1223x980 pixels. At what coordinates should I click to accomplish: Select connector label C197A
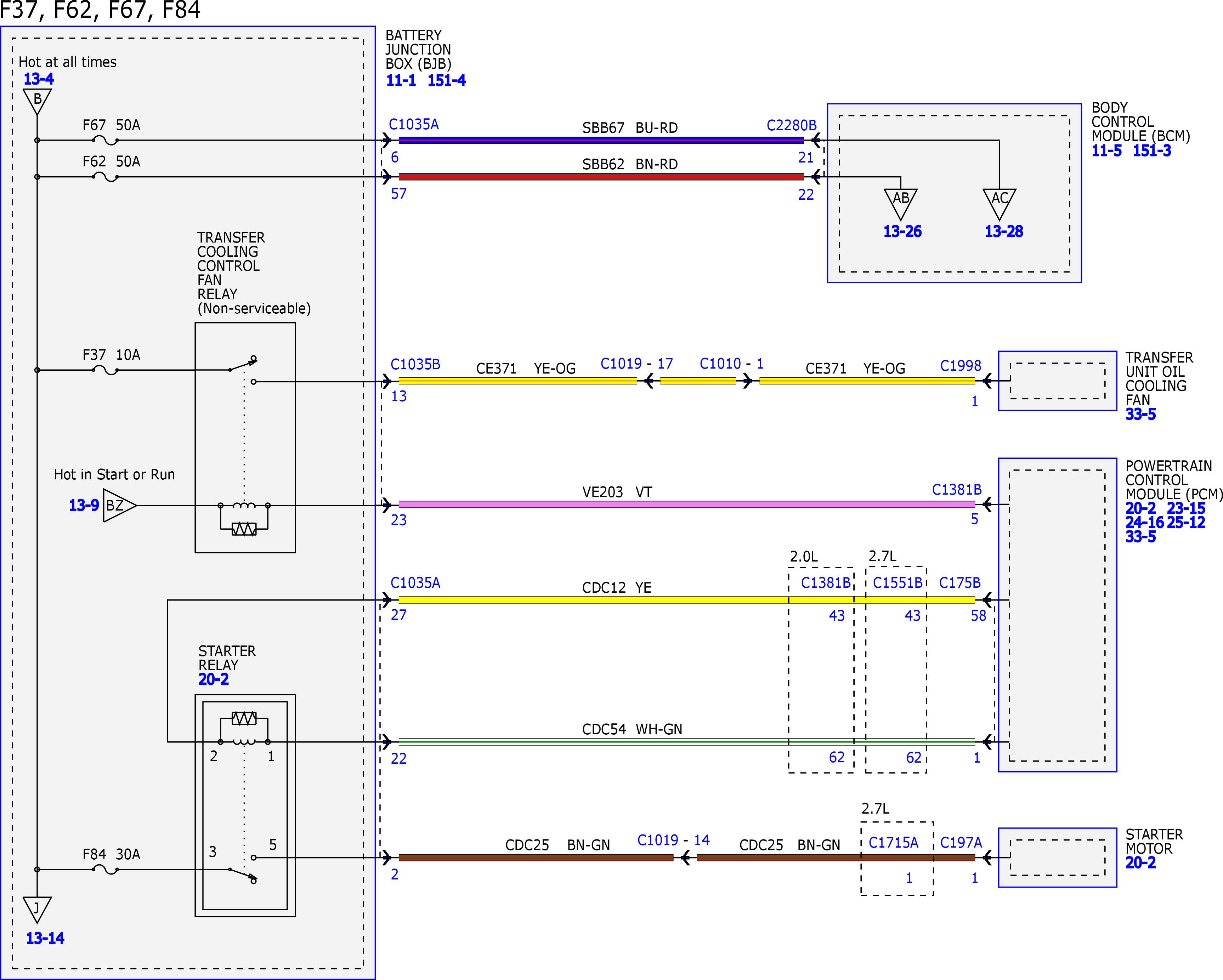point(961,842)
